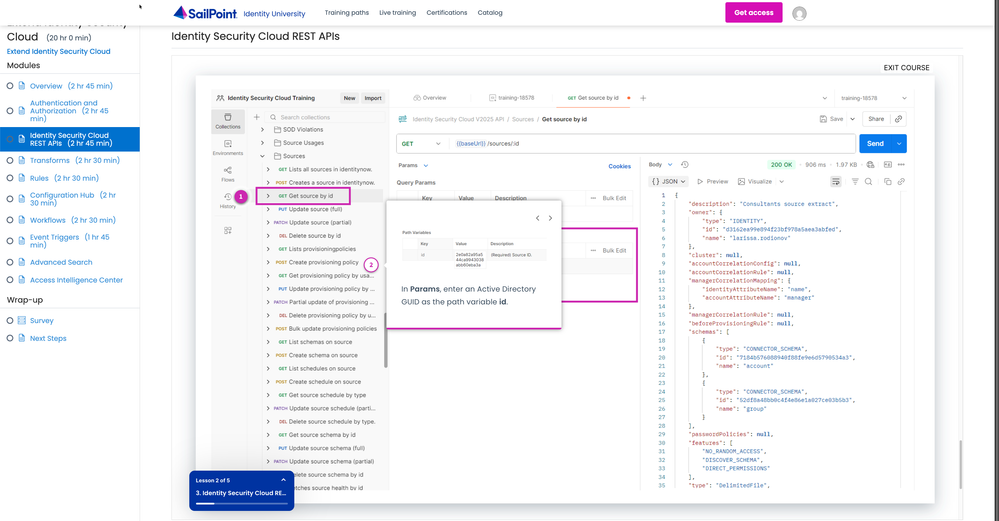
Task: Click the search magnifier icon in response toolbar
Action: point(868,182)
